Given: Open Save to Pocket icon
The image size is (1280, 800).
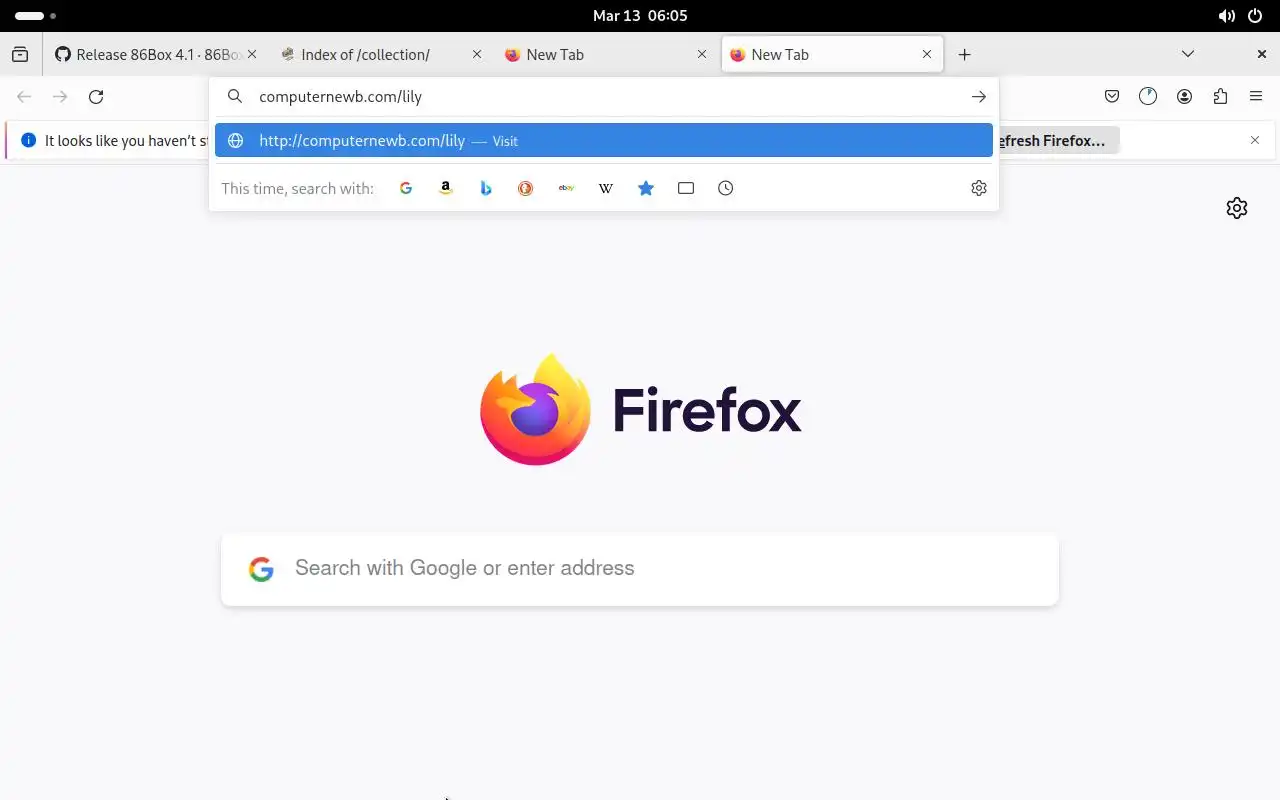Looking at the screenshot, I should click(x=1112, y=97).
